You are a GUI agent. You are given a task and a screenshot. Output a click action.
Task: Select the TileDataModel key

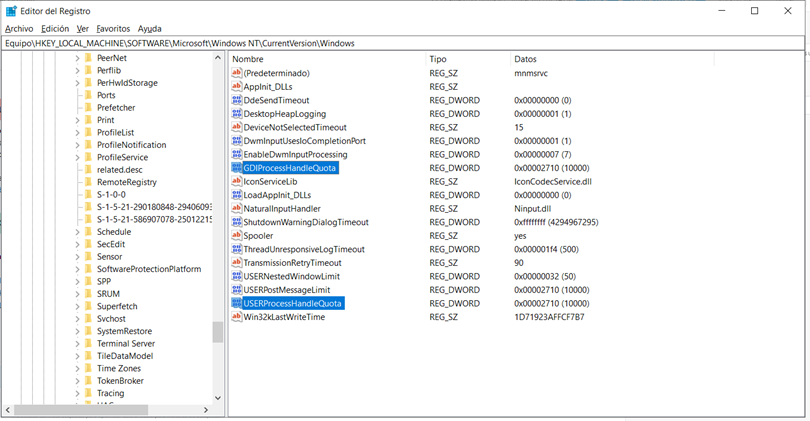pyautogui.click(x=125, y=356)
